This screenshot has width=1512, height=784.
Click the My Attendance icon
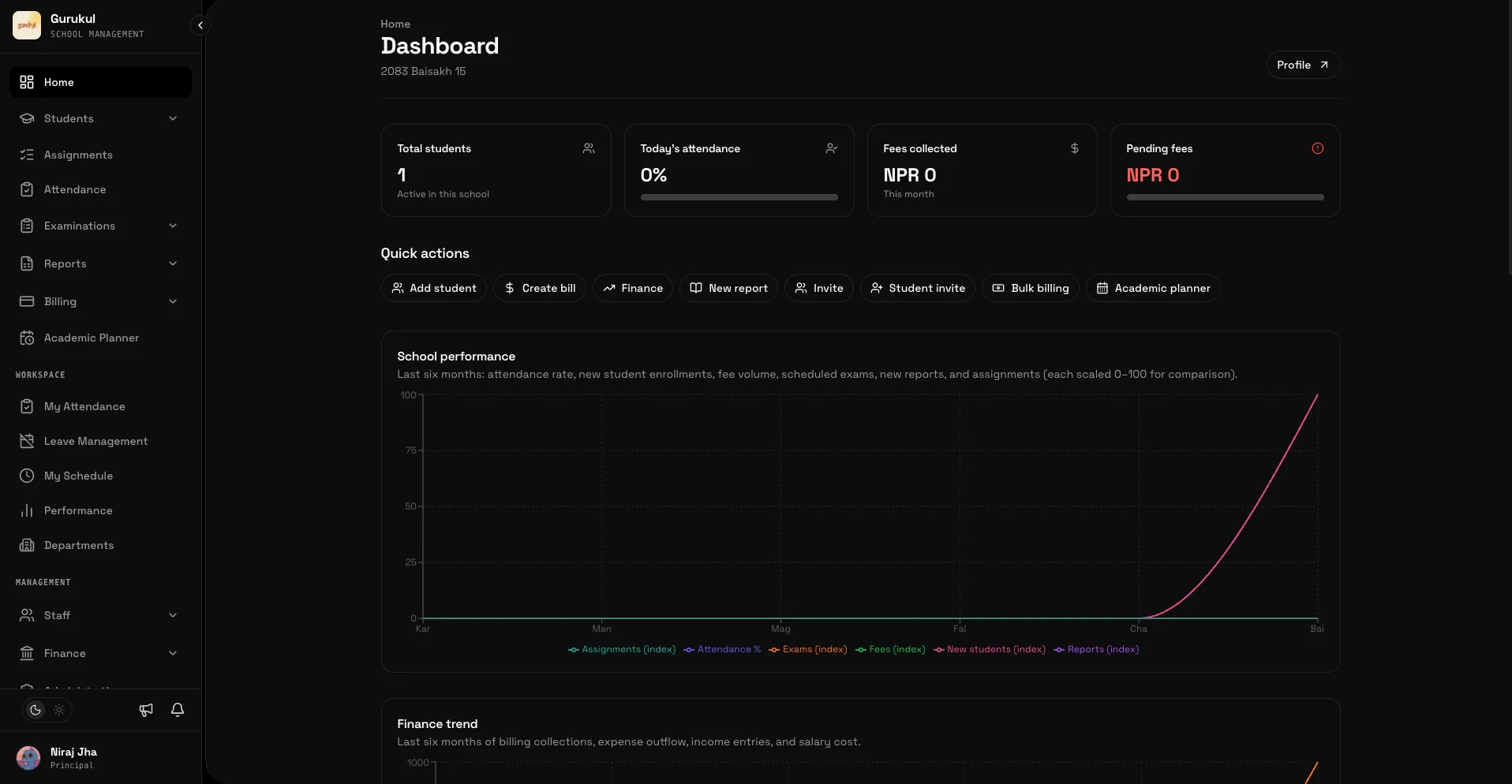tap(27, 406)
